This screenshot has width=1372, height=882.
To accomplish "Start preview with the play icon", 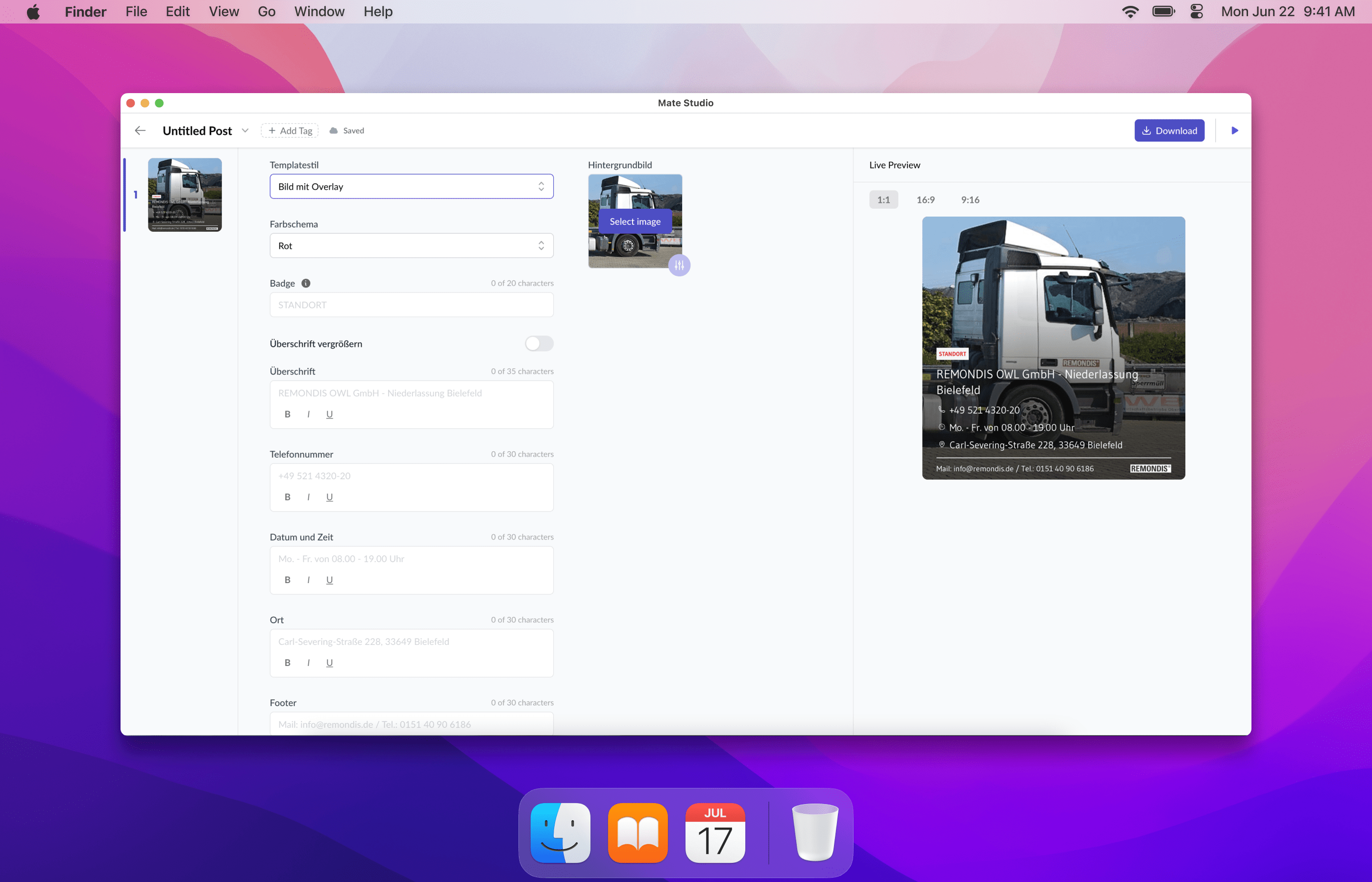I will pyautogui.click(x=1235, y=130).
